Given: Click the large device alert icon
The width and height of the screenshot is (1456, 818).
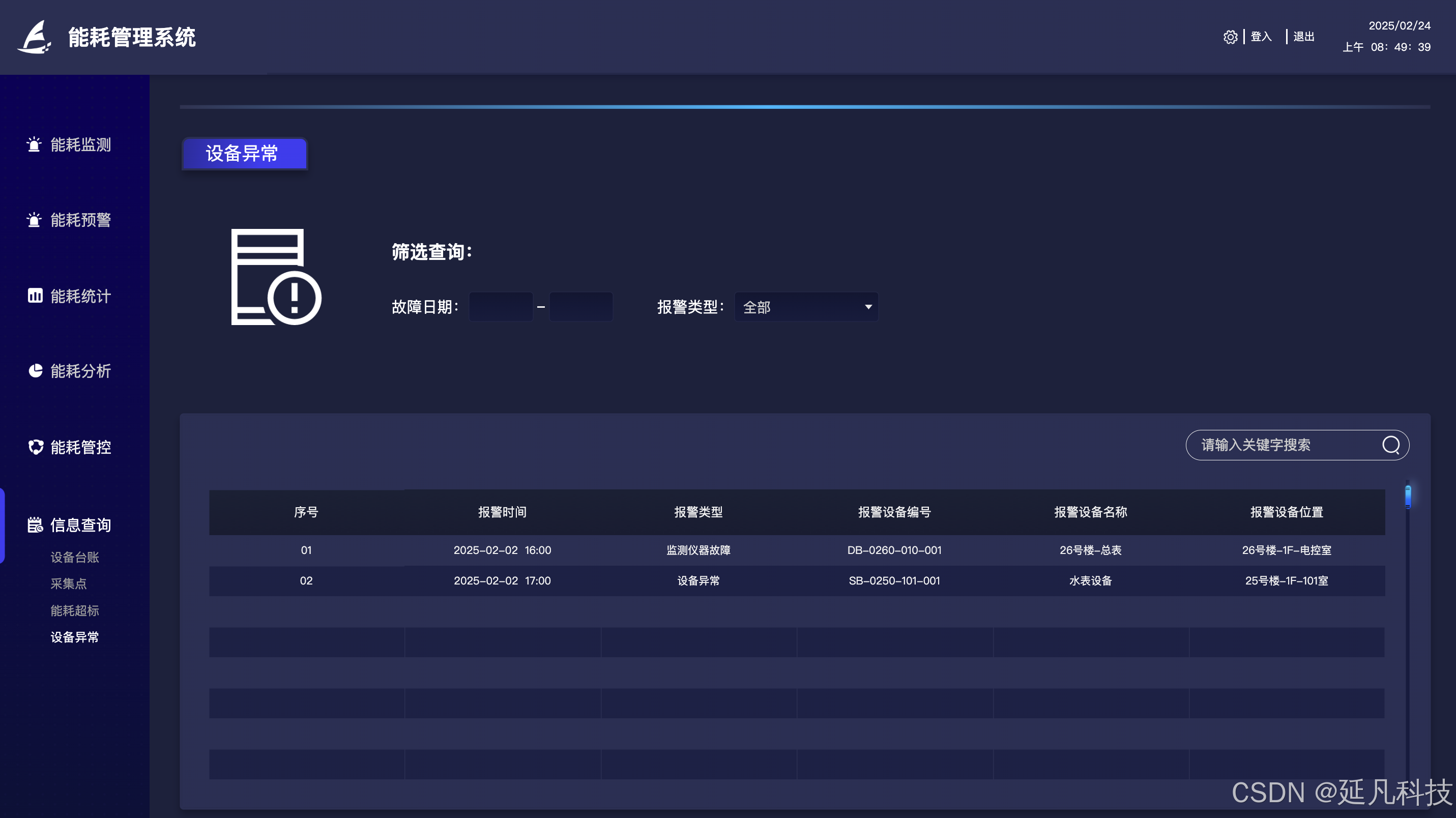Looking at the screenshot, I should (276, 277).
